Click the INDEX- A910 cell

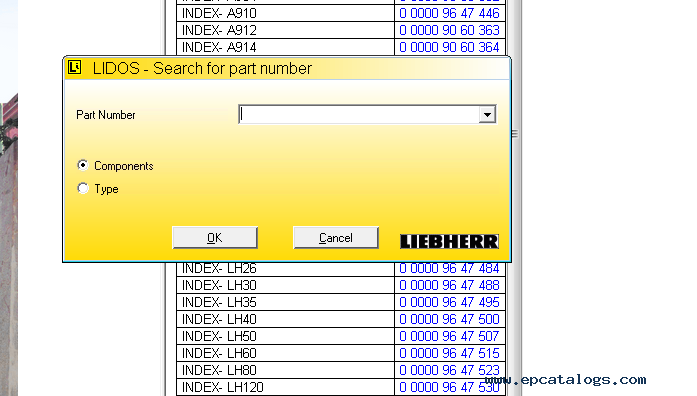(x=285, y=13)
